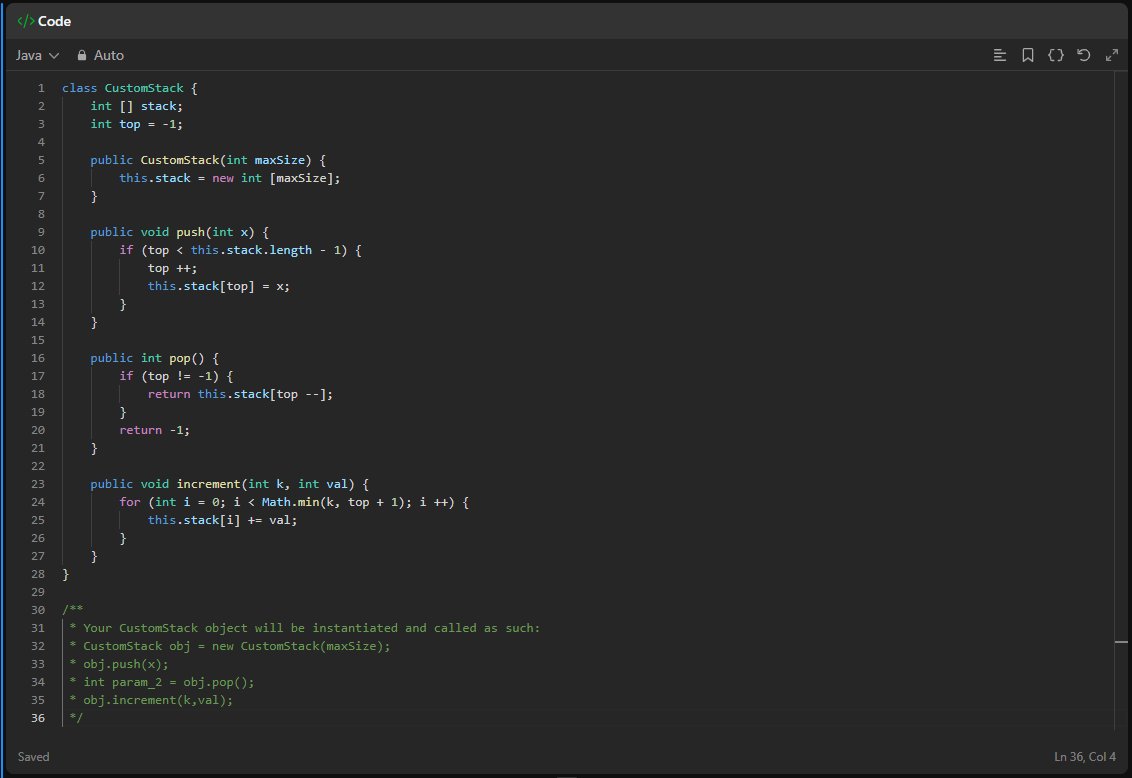Click line number 30 in gutter
1132x778 pixels.
[38, 610]
